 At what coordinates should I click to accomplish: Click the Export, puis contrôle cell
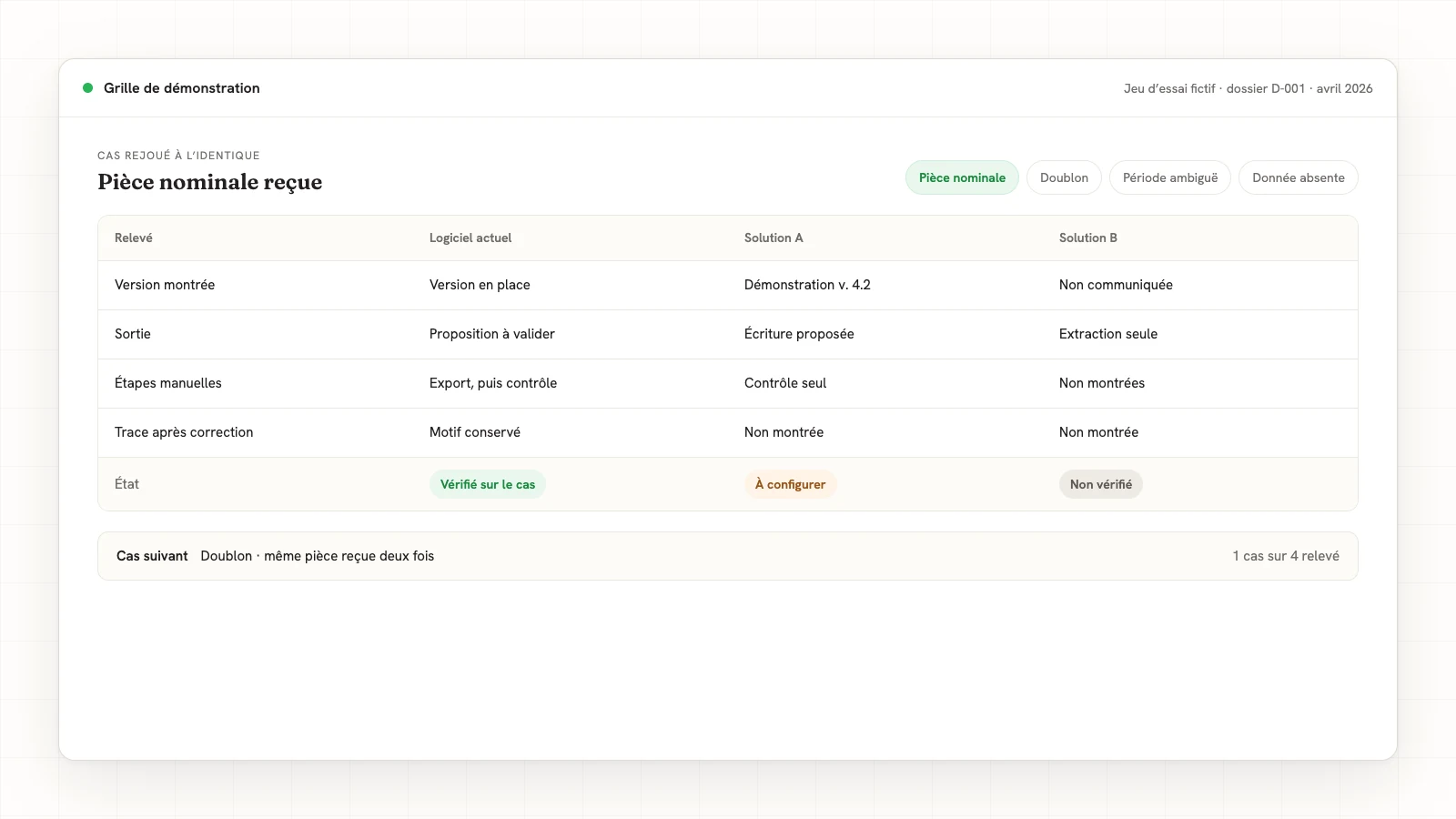coord(493,383)
